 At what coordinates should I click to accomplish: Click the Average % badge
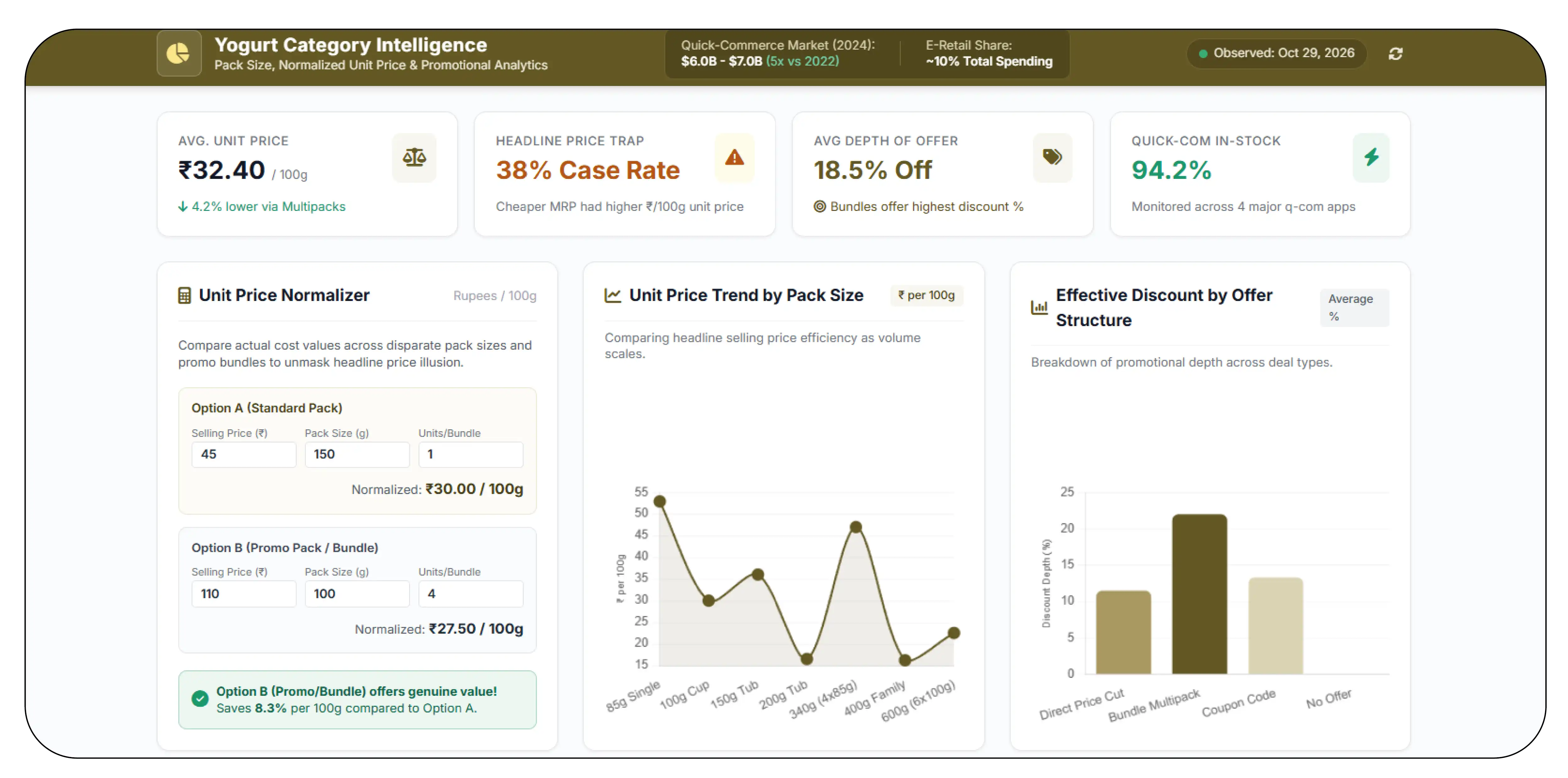tap(1354, 307)
